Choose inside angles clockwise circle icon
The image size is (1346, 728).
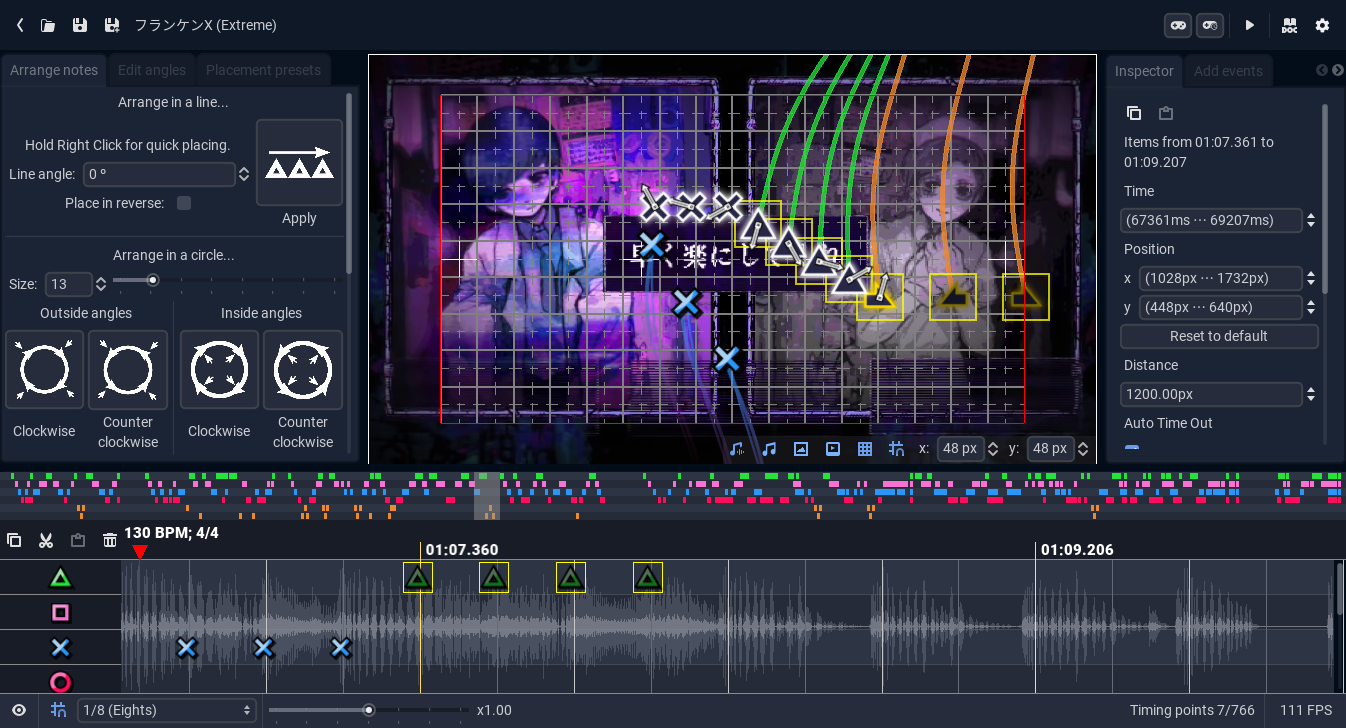[x=219, y=370]
